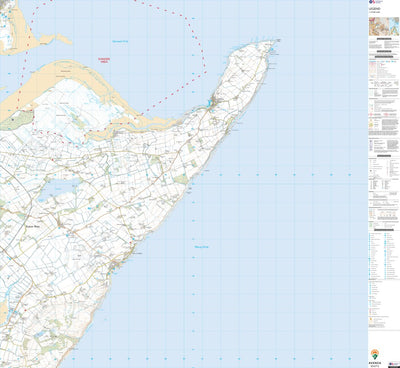Viewport: 400px width, 368px height.
Task: Click the green woodland area beside the sands
Action: [x=17, y=120]
